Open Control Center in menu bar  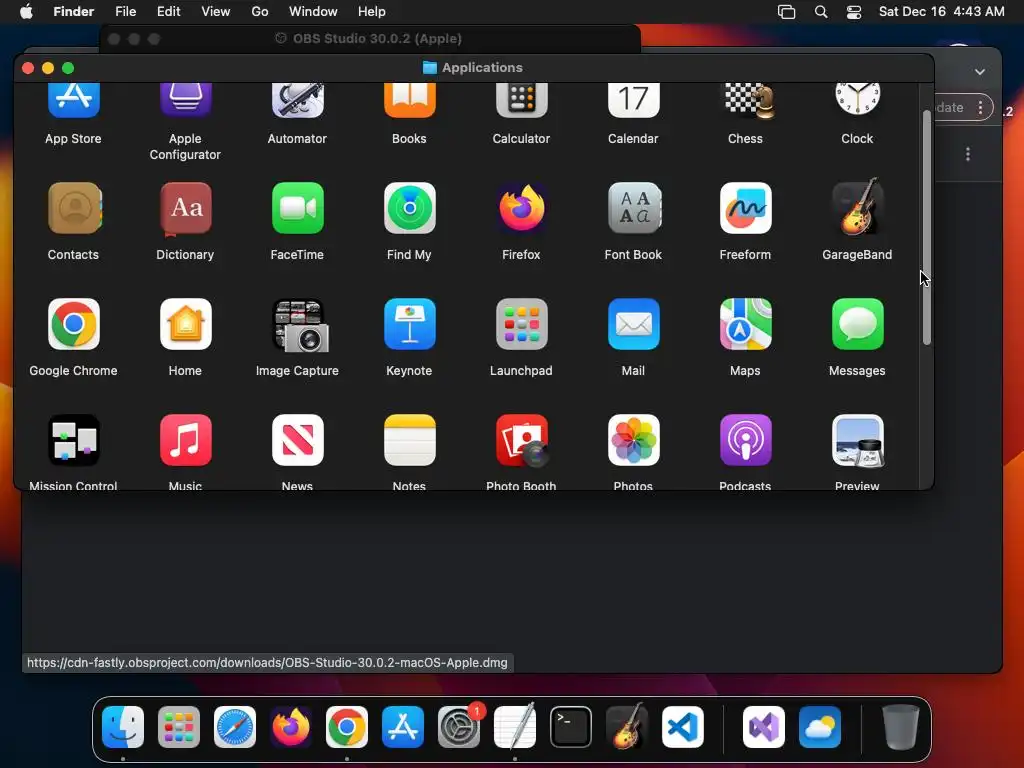click(854, 12)
